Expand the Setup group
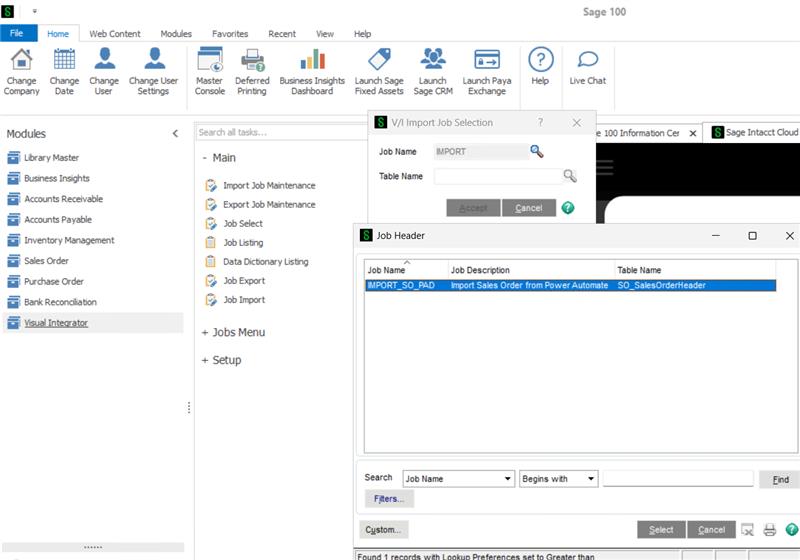The image size is (800, 560). (x=205, y=360)
